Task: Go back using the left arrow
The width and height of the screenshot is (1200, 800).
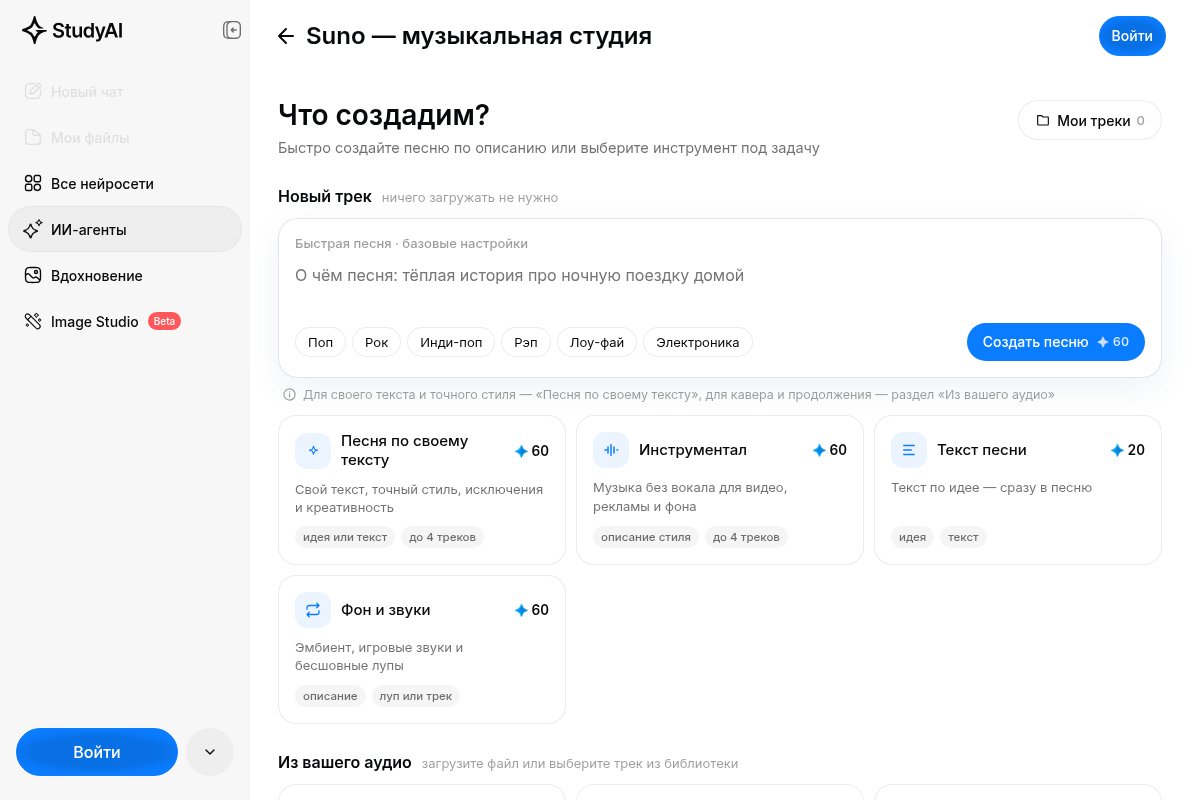Action: [286, 37]
